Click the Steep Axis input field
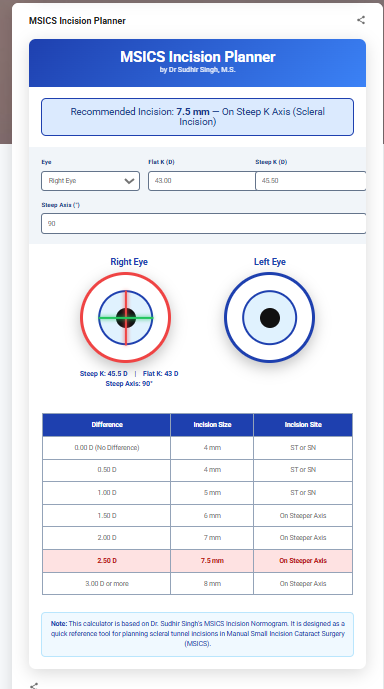The height and width of the screenshot is (689, 384). [x=204, y=223]
